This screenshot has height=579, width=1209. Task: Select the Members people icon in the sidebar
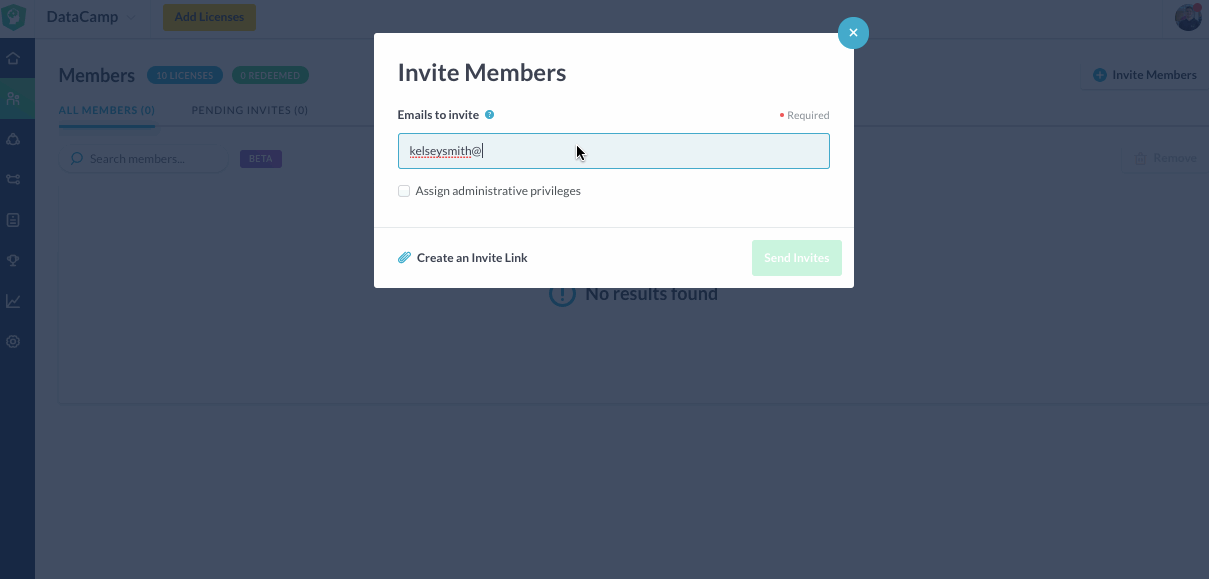pyautogui.click(x=13, y=99)
